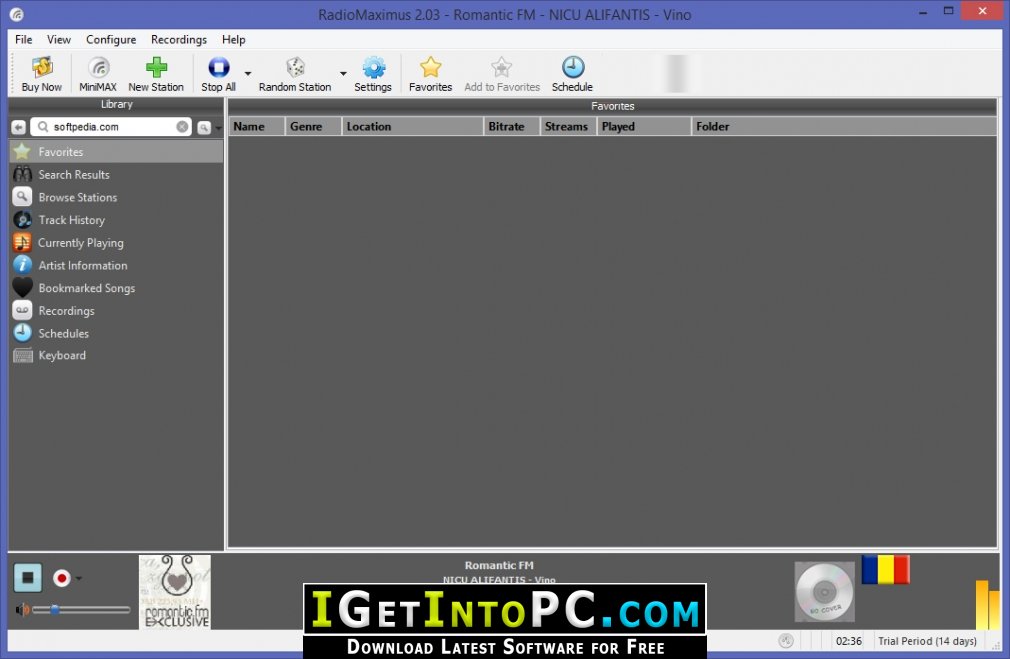Screen dimensions: 1010x659
Task: Maximize the RadioMaximus window
Action: 948,11
